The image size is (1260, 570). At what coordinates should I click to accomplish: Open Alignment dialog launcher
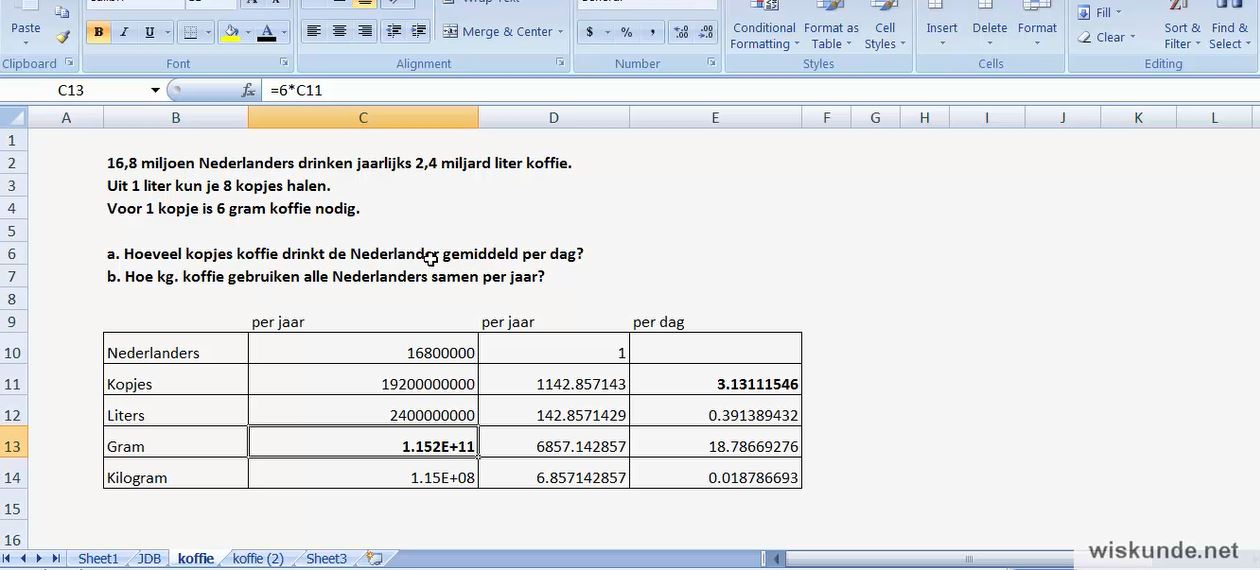[560, 63]
